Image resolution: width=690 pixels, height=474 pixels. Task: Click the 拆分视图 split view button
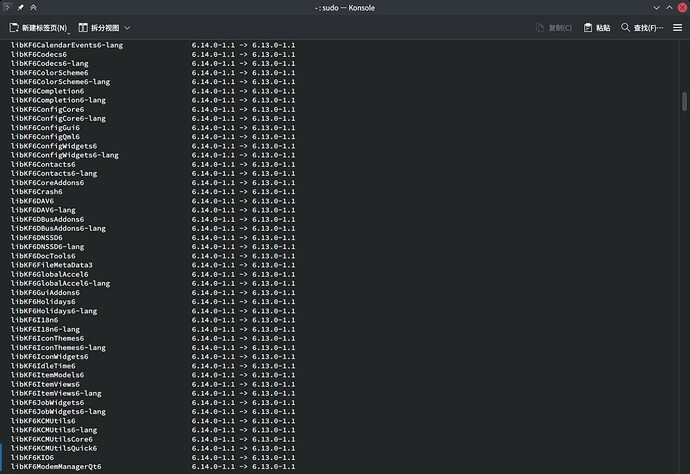pos(98,28)
